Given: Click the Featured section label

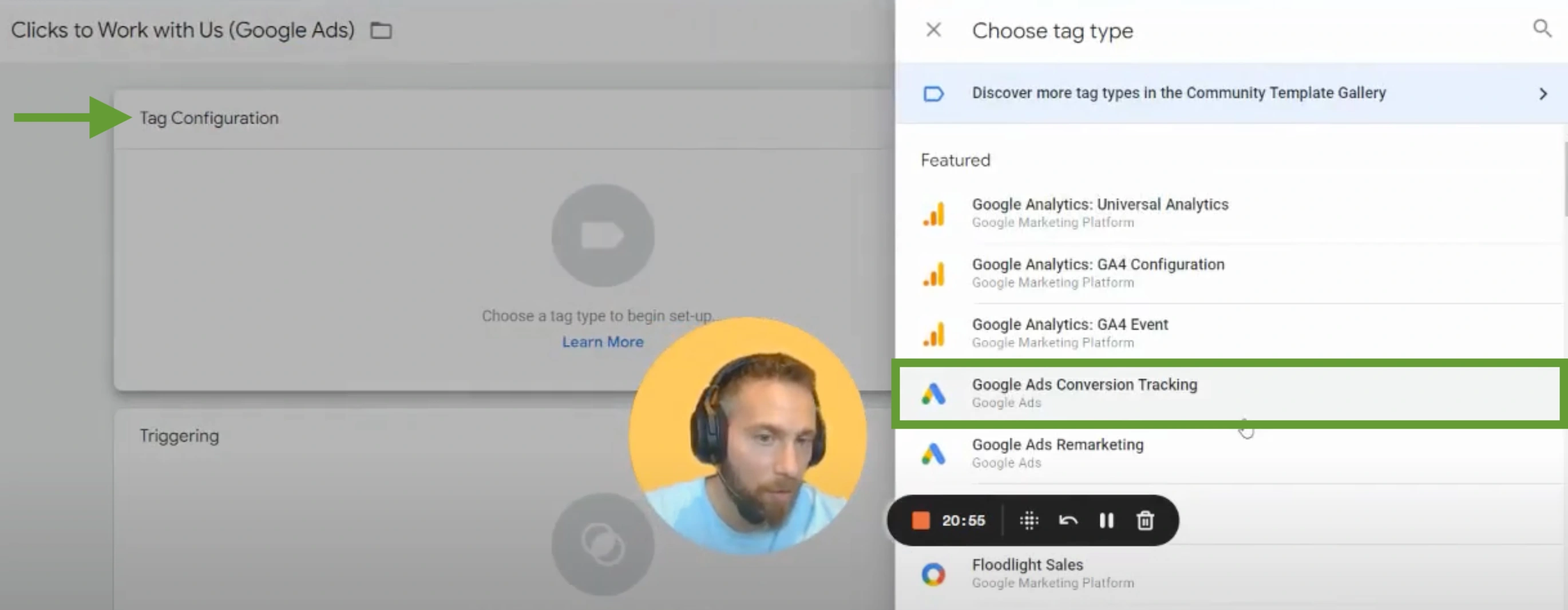Looking at the screenshot, I should tap(955, 160).
